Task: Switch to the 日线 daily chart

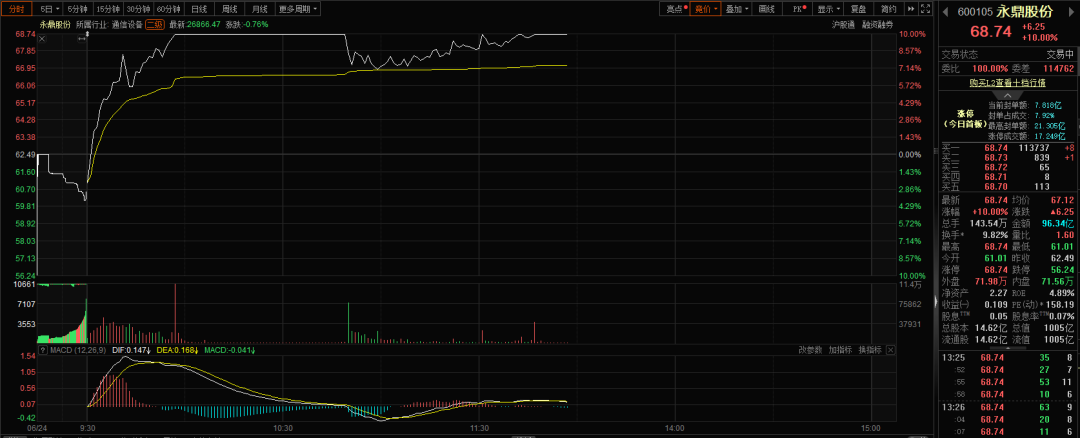Action: pos(198,9)
